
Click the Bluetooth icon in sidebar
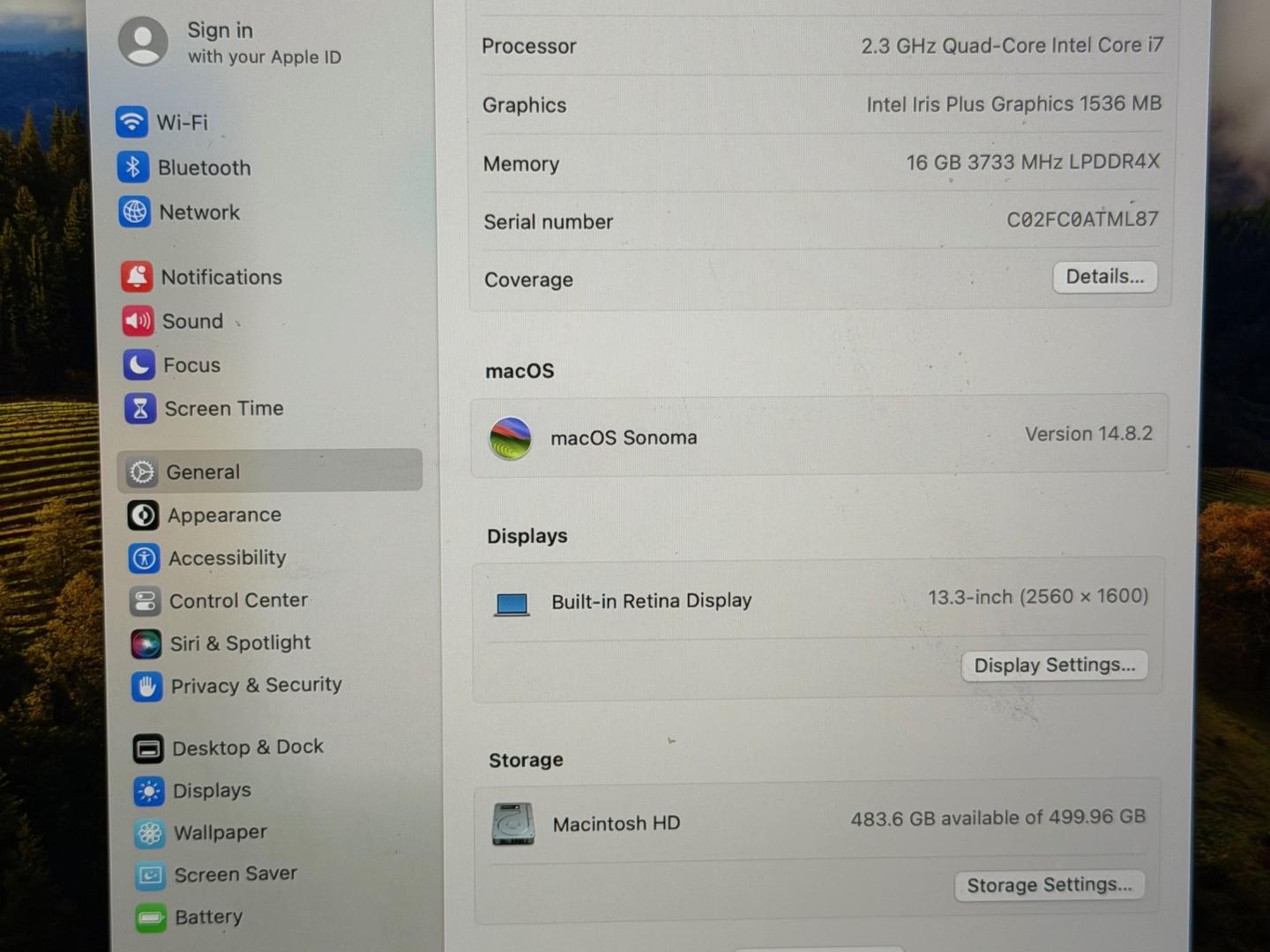pos(133,167)
